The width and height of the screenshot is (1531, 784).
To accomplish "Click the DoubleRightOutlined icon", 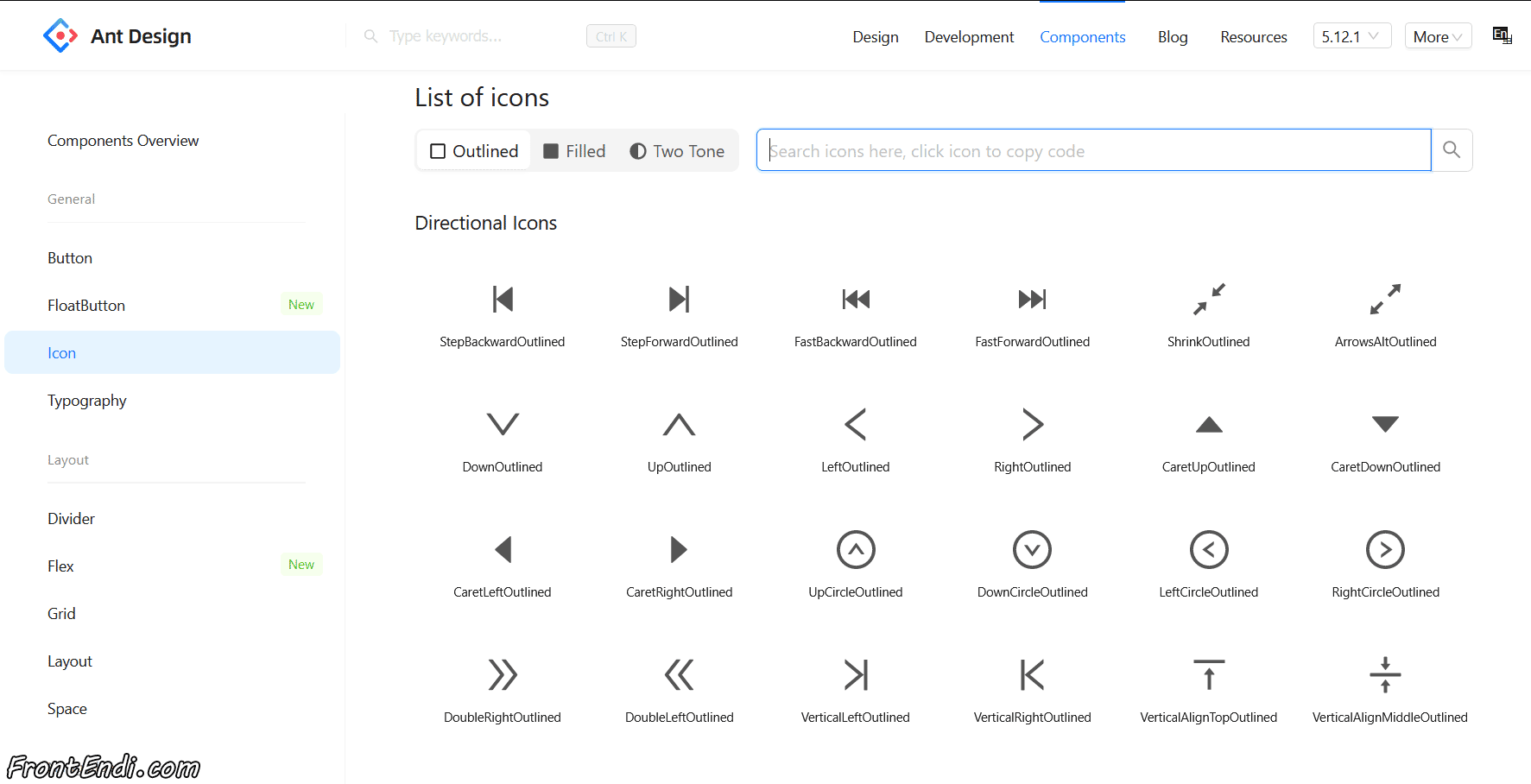I will 503,675.
